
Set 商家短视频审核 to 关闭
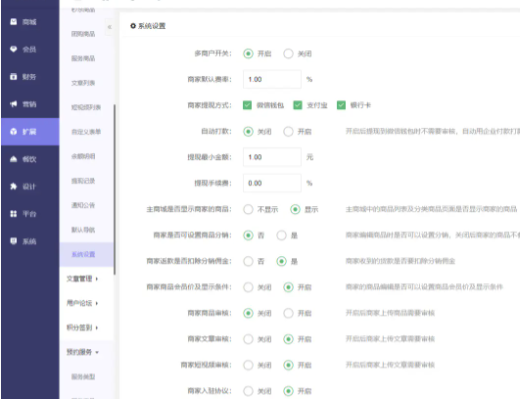pyautogui.click(x=248, y=365)
